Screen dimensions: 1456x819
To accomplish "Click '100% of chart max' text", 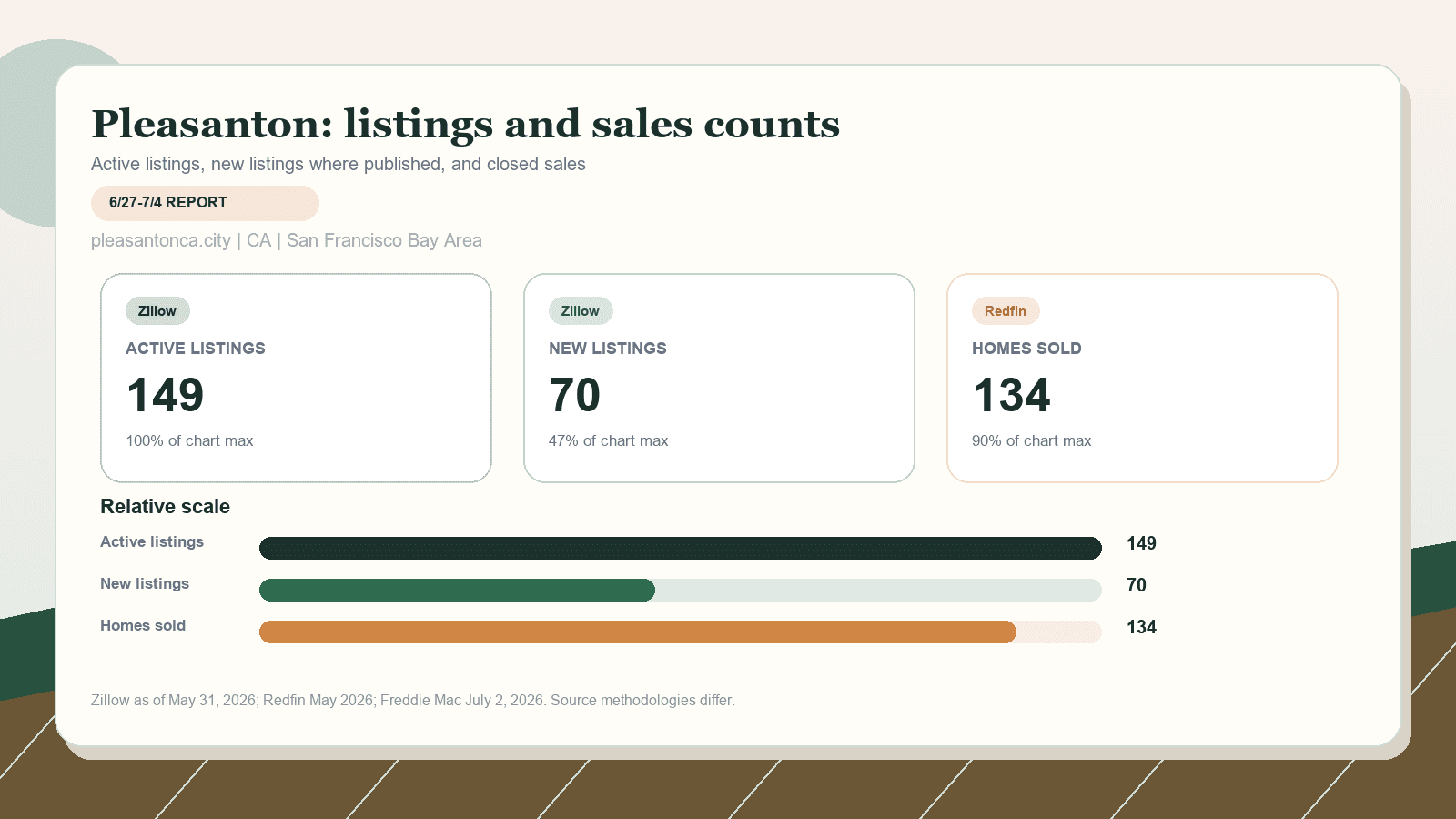I will 189,440.
